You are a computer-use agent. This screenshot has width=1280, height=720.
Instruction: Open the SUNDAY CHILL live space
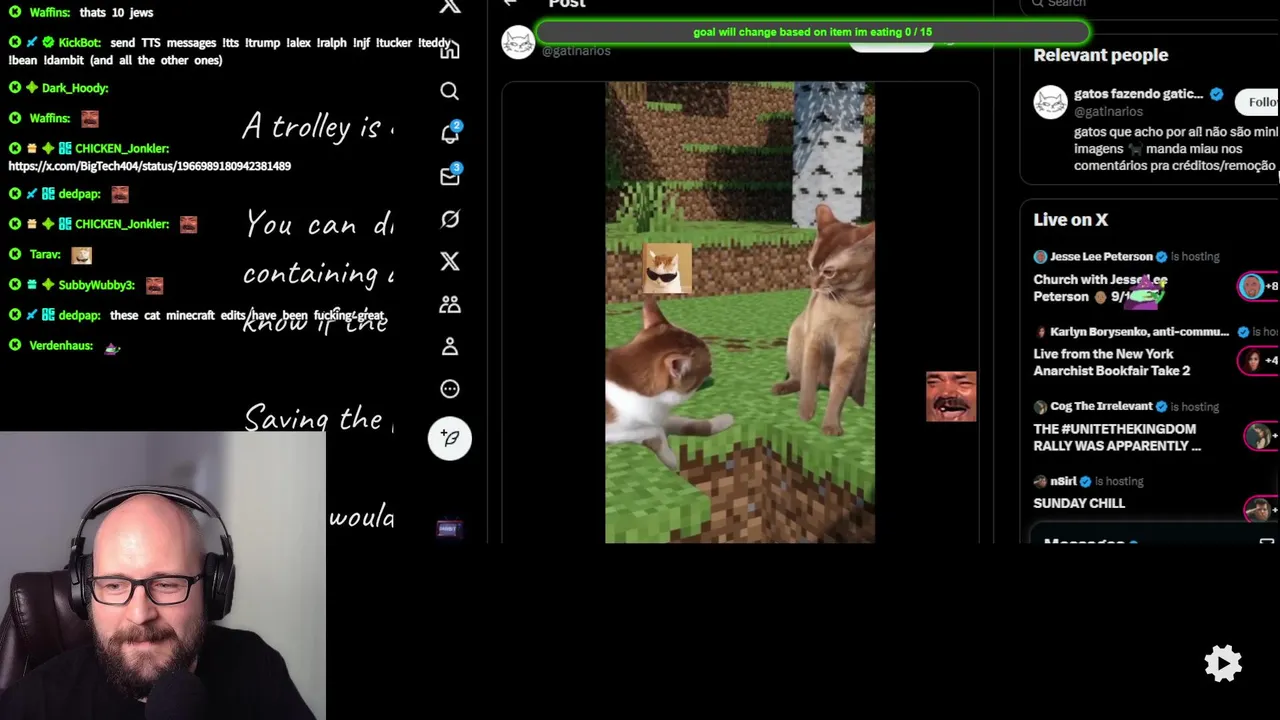(1079, 503)
